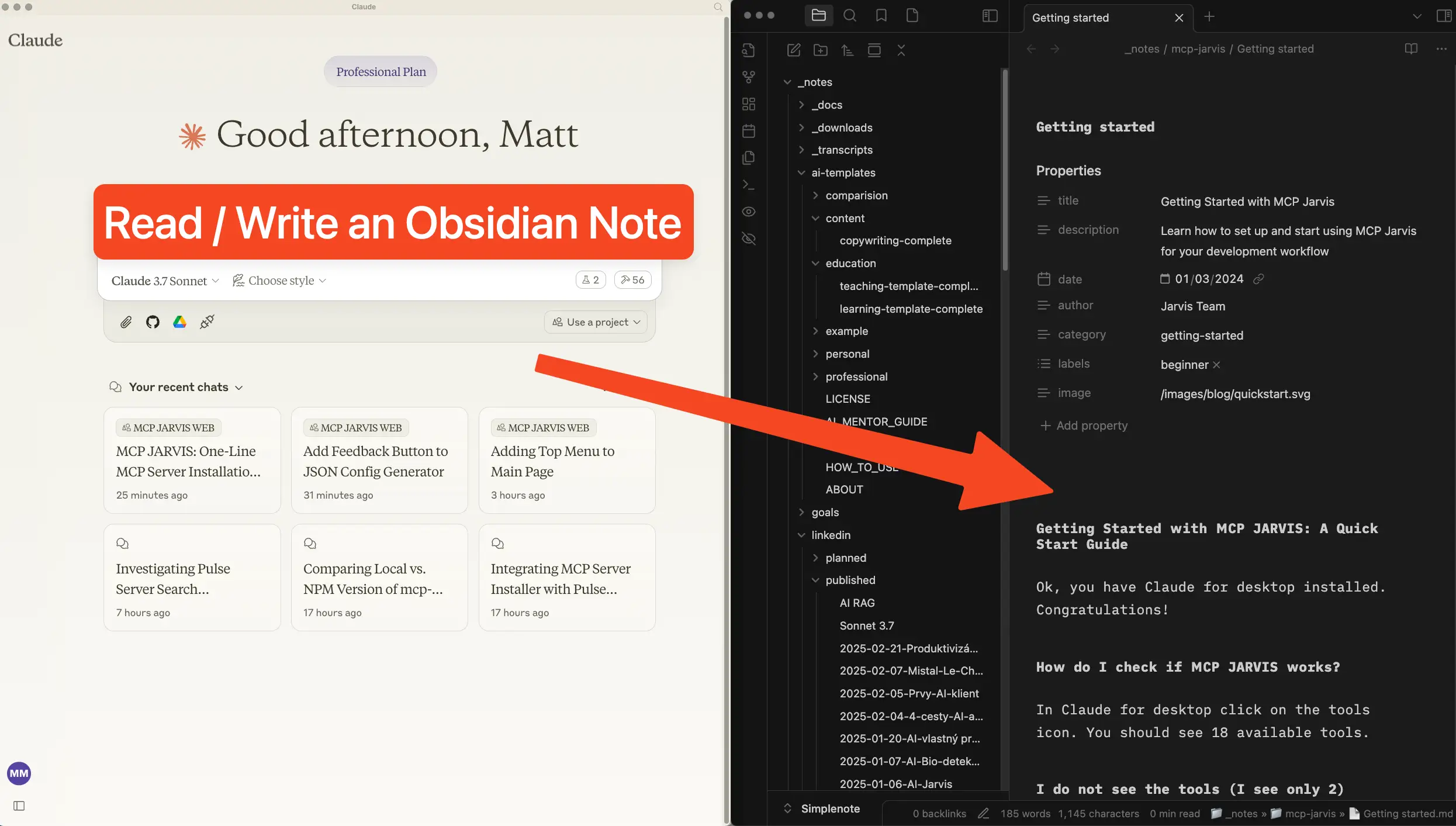Create new note icon in Obsidian file explorer

click(793, 50)
